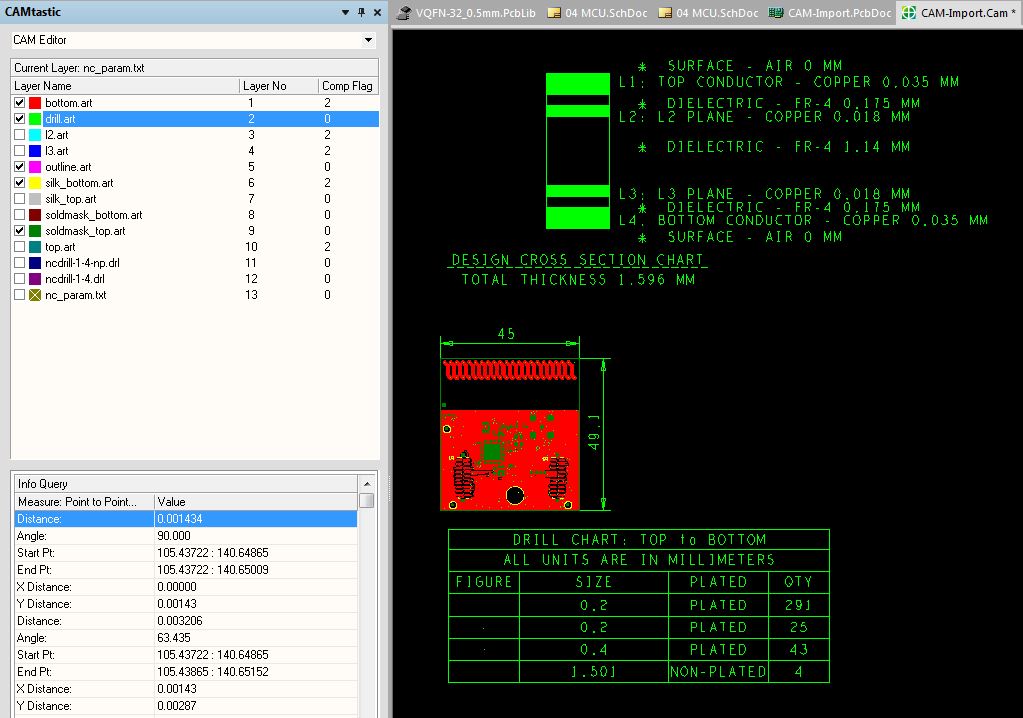Click cyan color swatch of l2.art

click(x=35, y=134)
